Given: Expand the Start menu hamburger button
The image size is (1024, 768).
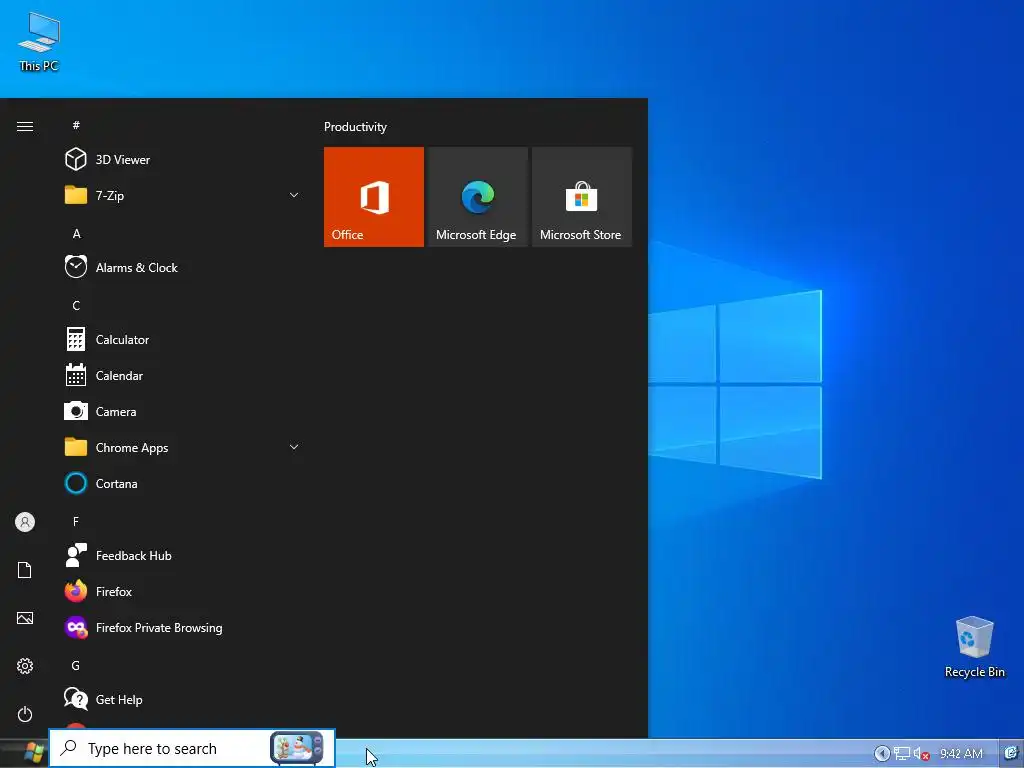Looking at the screenshot, I should coord(25,126).
